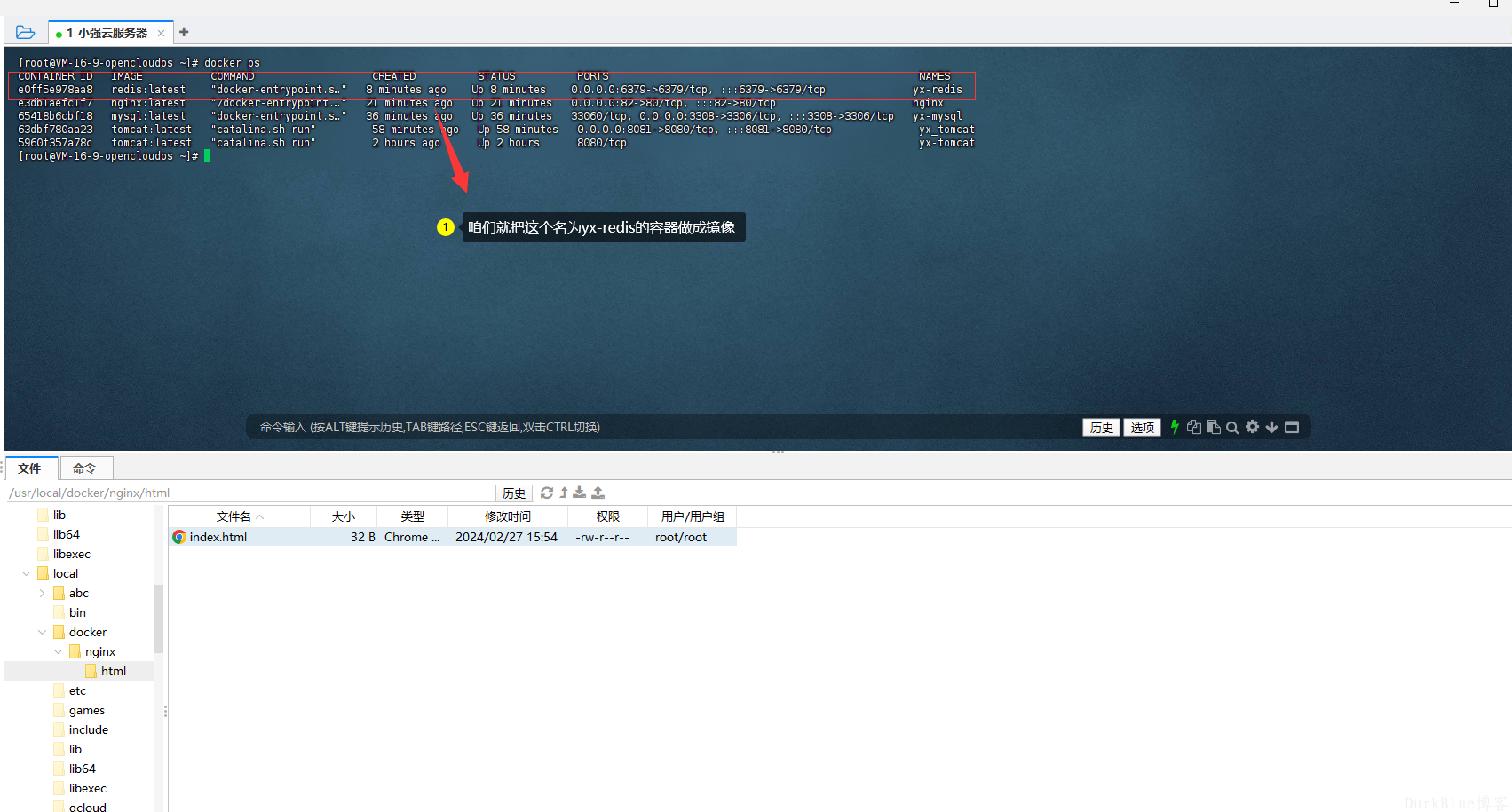Select the lib64 folder under local

[x=83, y=769]
